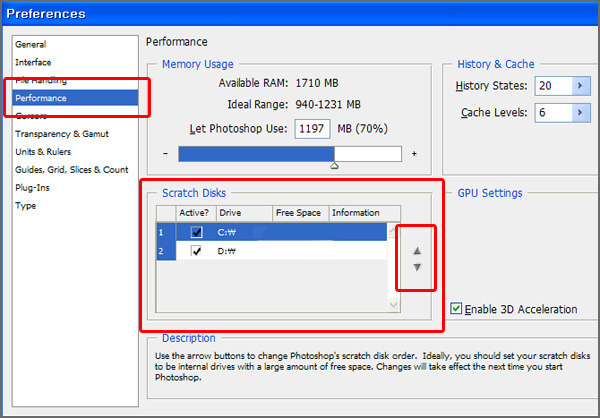Viewport: 600px width, 418px height.
Task: Open Guides, Grid, Slices & Count preferences
Action: (x=72, y=170)
